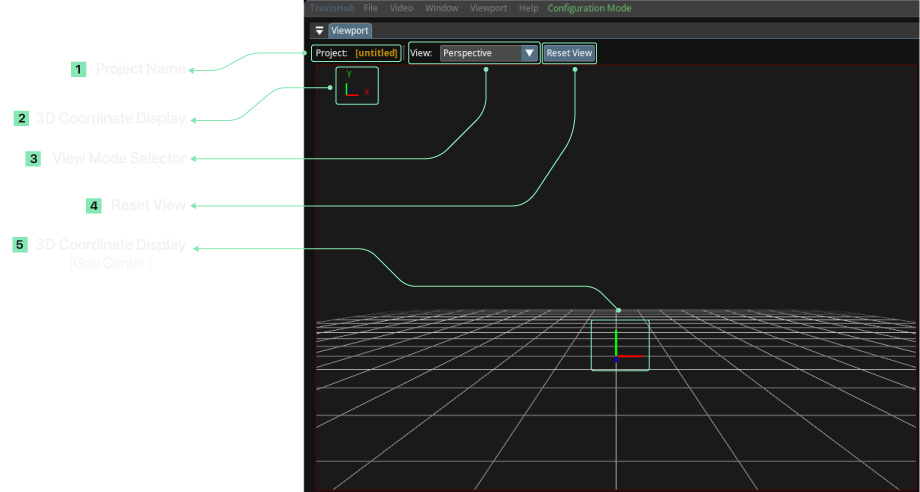The image size is (920, 492).
Task: Click the arrow on the View selector
Action: (529, 53)
